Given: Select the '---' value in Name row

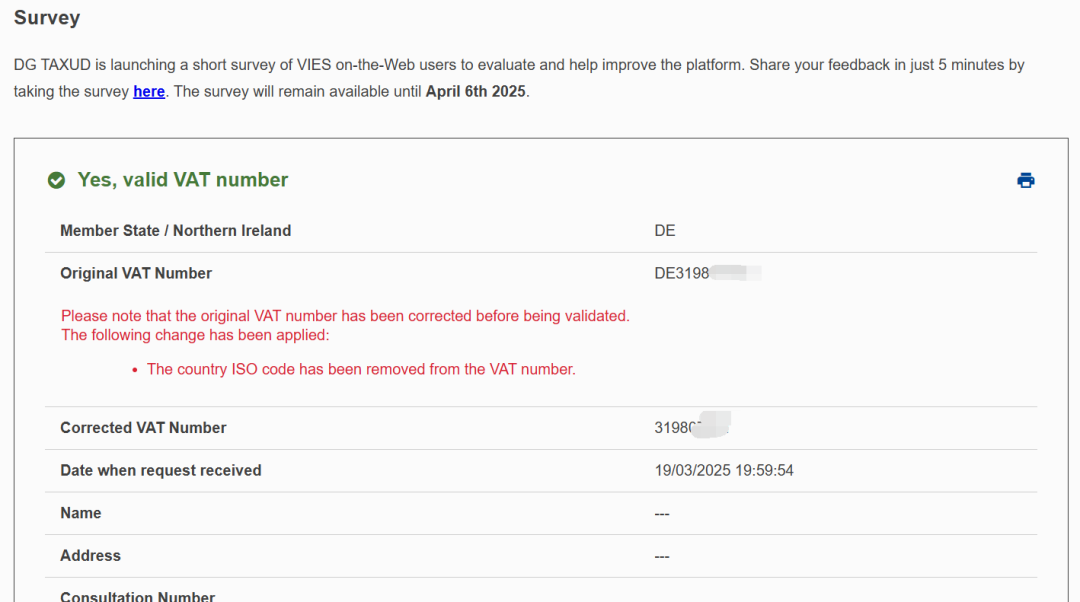Looking at the screenshot, I should coord(662,514).
